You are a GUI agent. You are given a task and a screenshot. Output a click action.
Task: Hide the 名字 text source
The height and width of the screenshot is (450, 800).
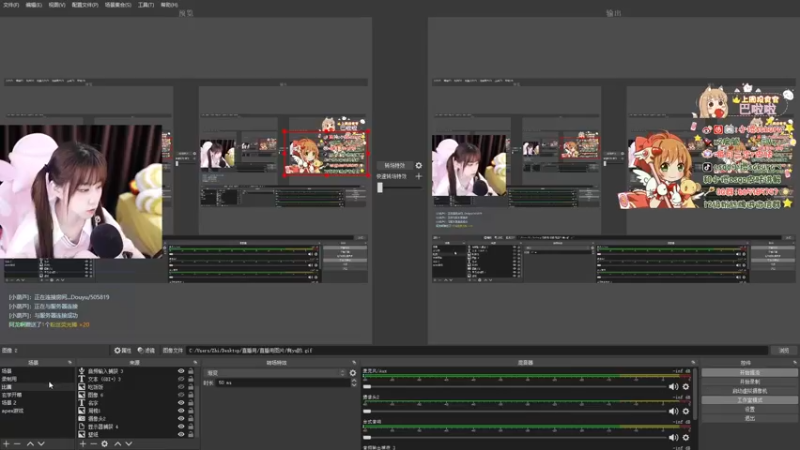181,403
